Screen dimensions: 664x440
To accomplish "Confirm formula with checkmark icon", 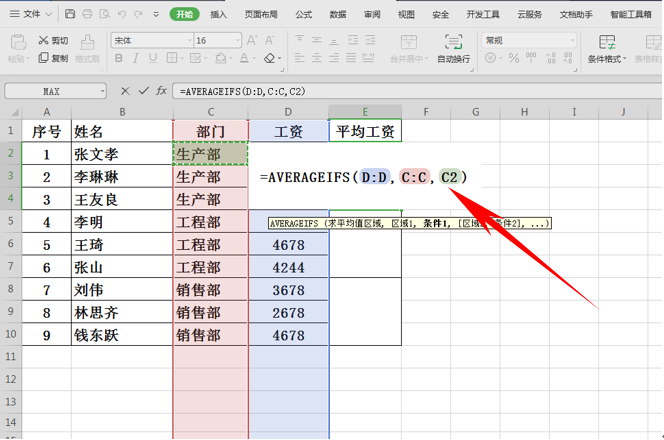I will click(144, 91).
